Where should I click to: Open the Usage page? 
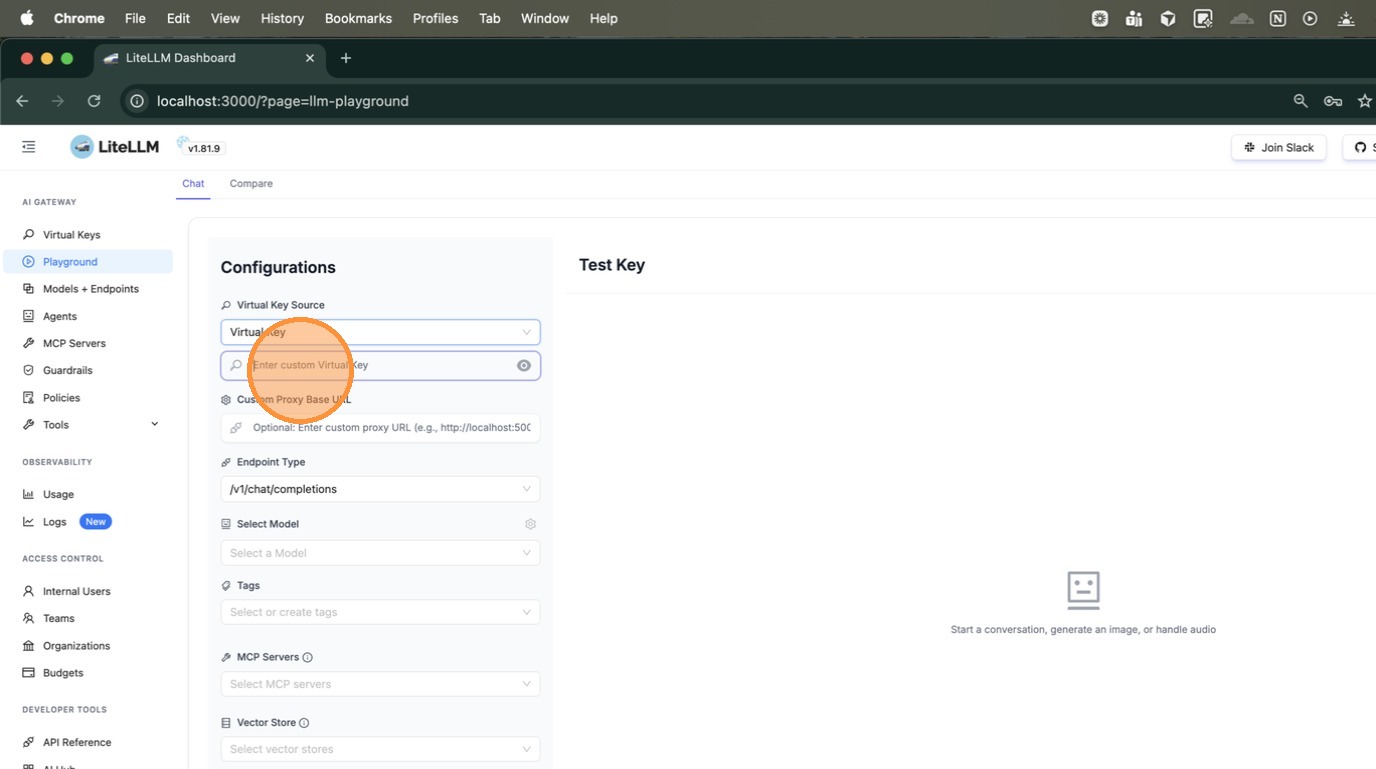tap(58, 494)
